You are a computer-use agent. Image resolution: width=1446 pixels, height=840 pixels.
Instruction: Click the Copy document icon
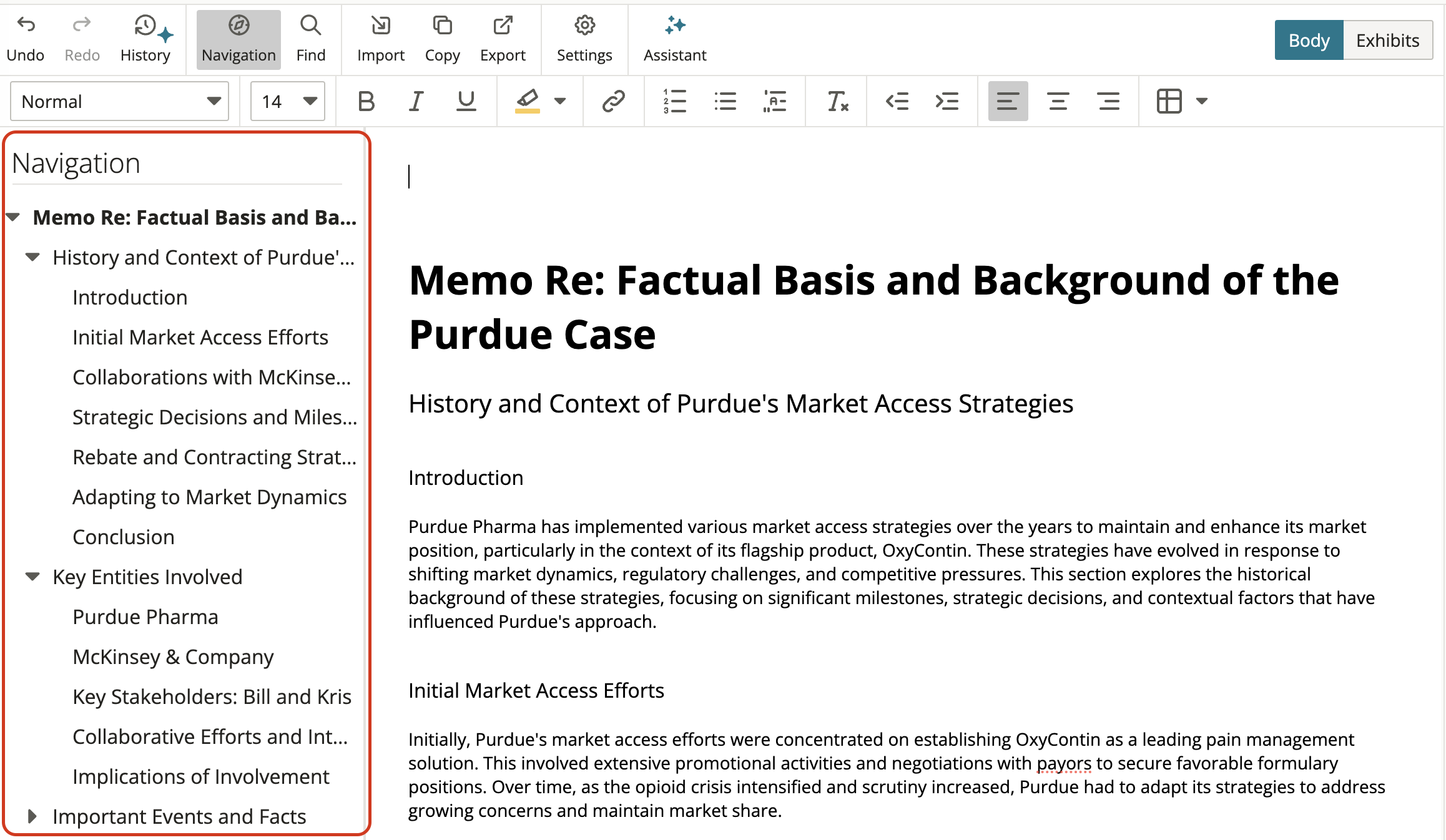(x=442, y=25)
